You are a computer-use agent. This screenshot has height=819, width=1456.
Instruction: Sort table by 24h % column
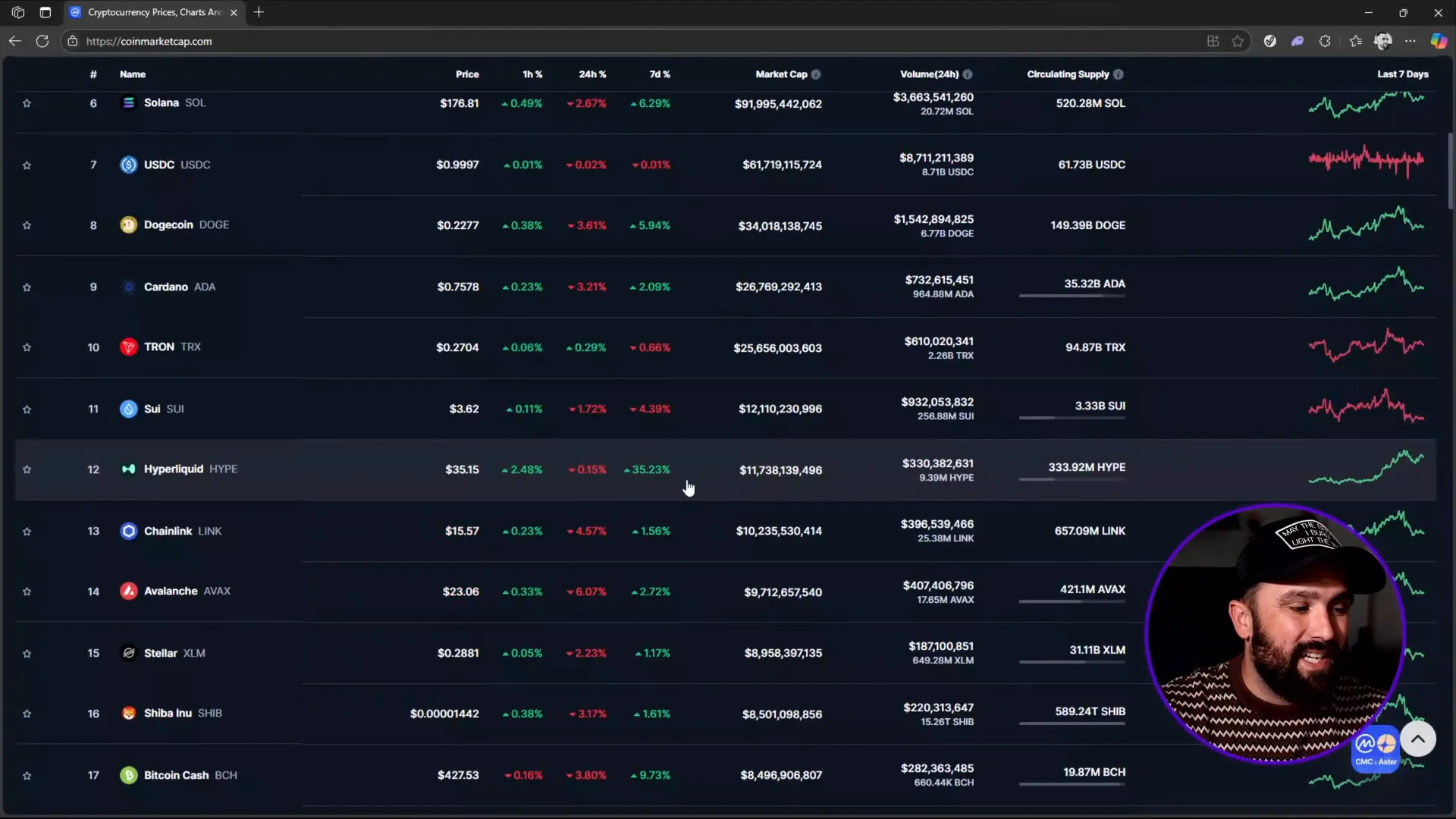coord(592,74)
